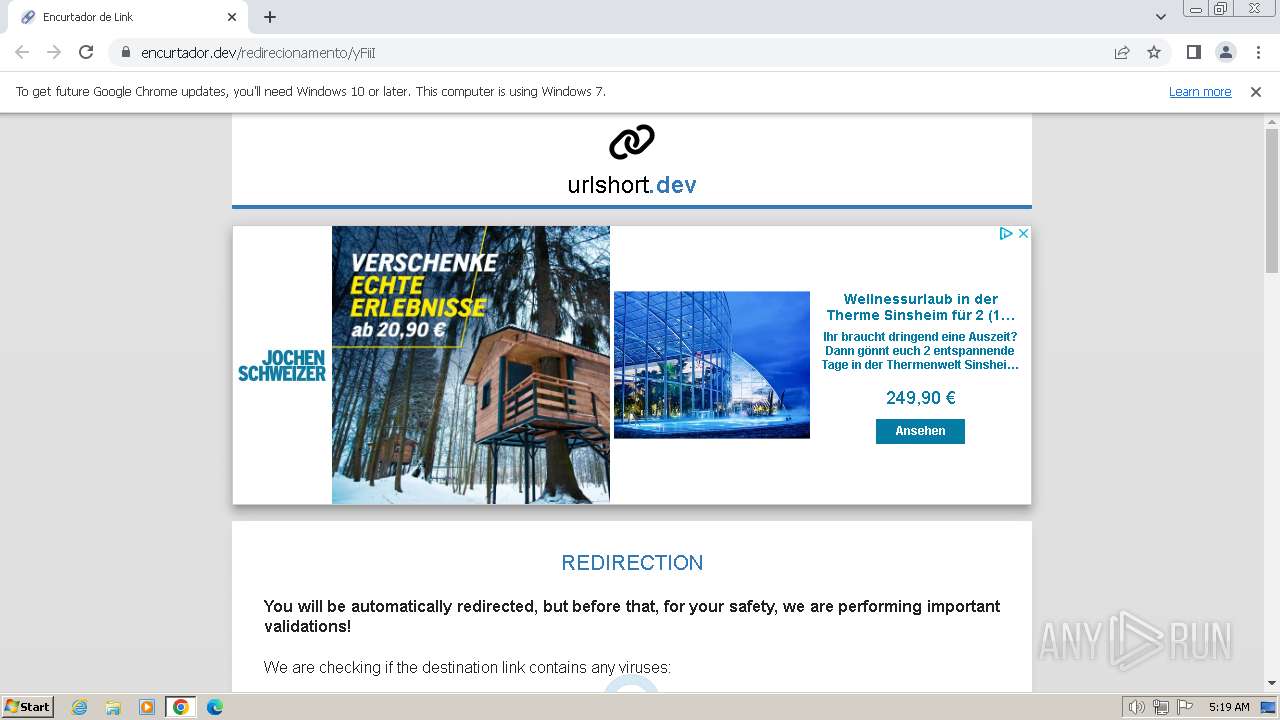
Task: Close the advertisement banner
Action: click(x=1023, y=233)
